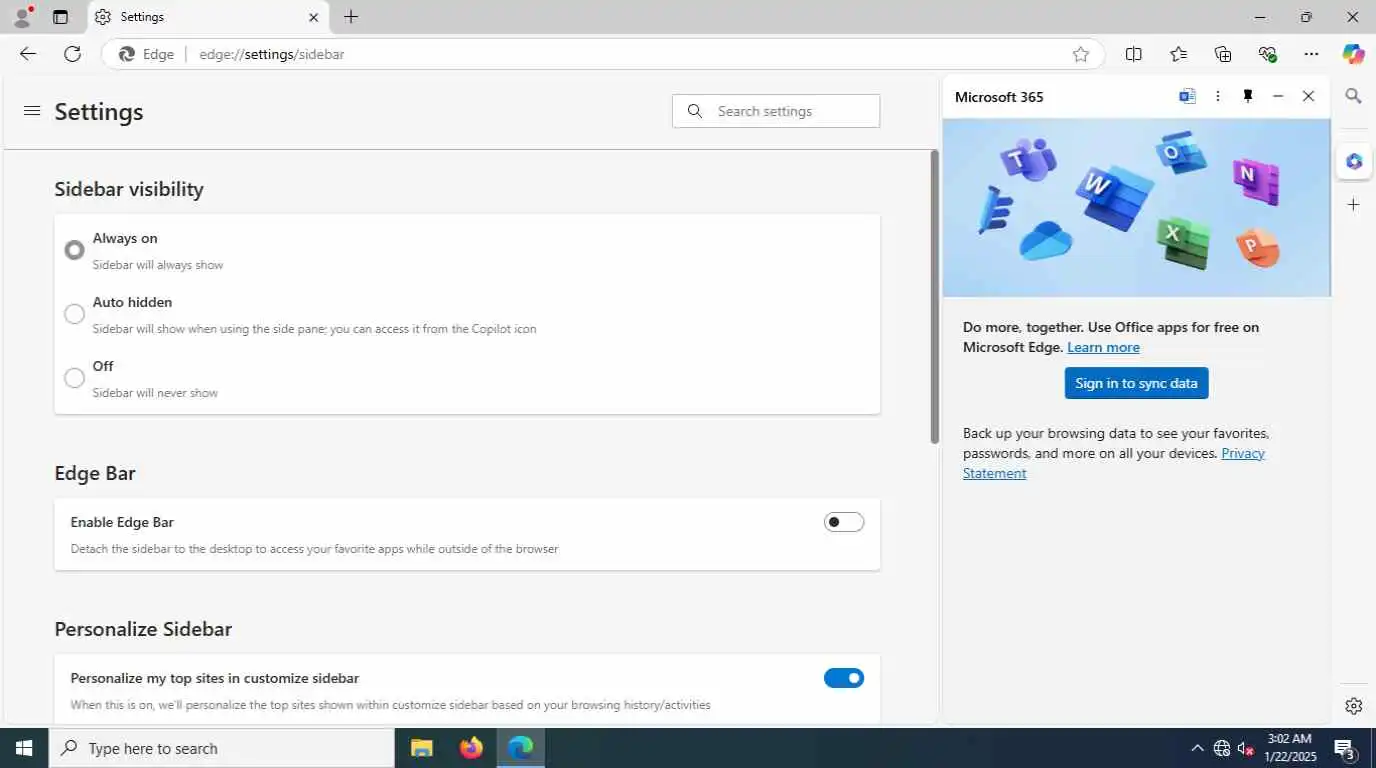Click settings page vertical scrollbar

(x=935, y=297)
